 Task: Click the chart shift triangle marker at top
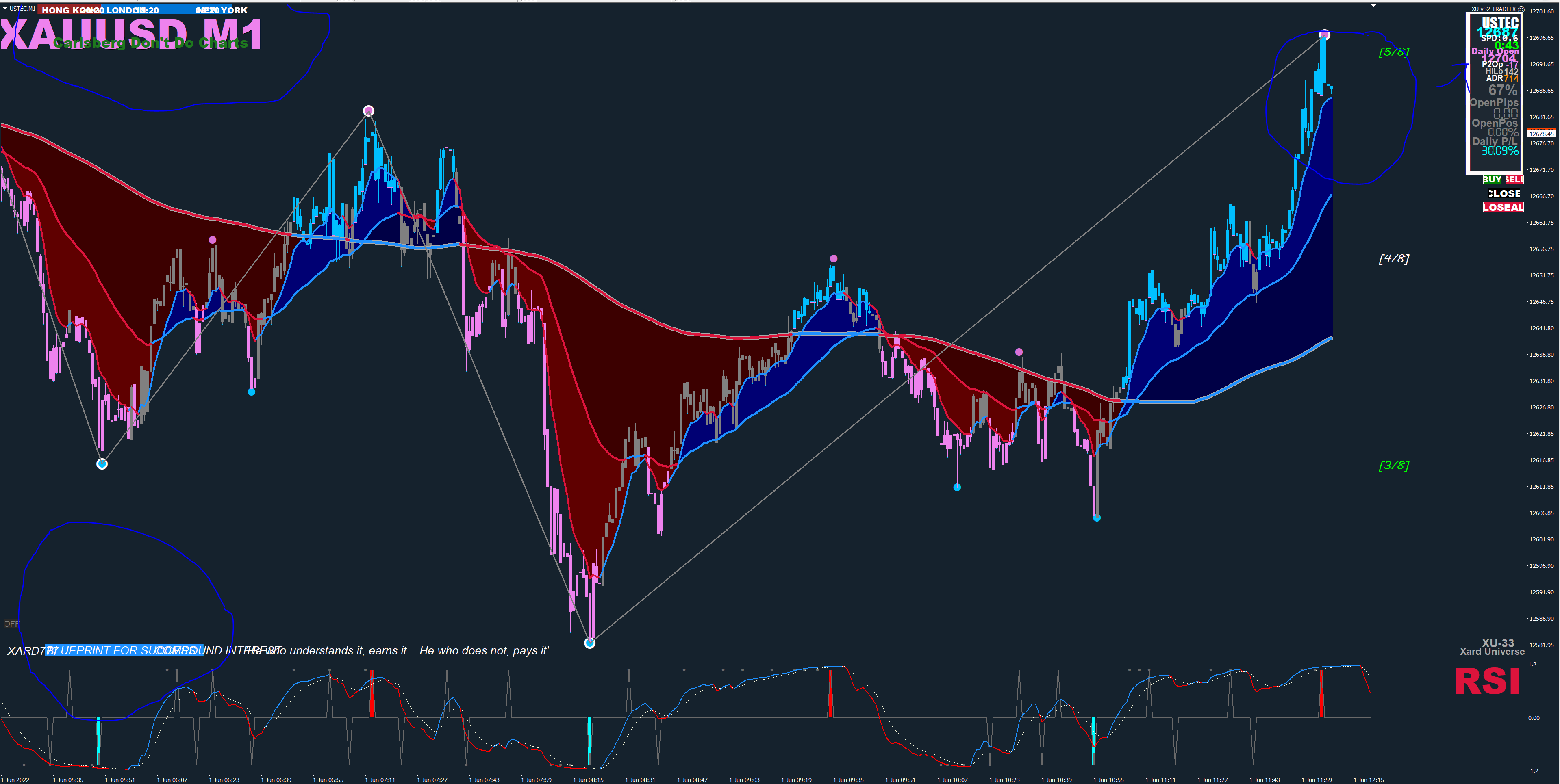(x=1373, y=5)
